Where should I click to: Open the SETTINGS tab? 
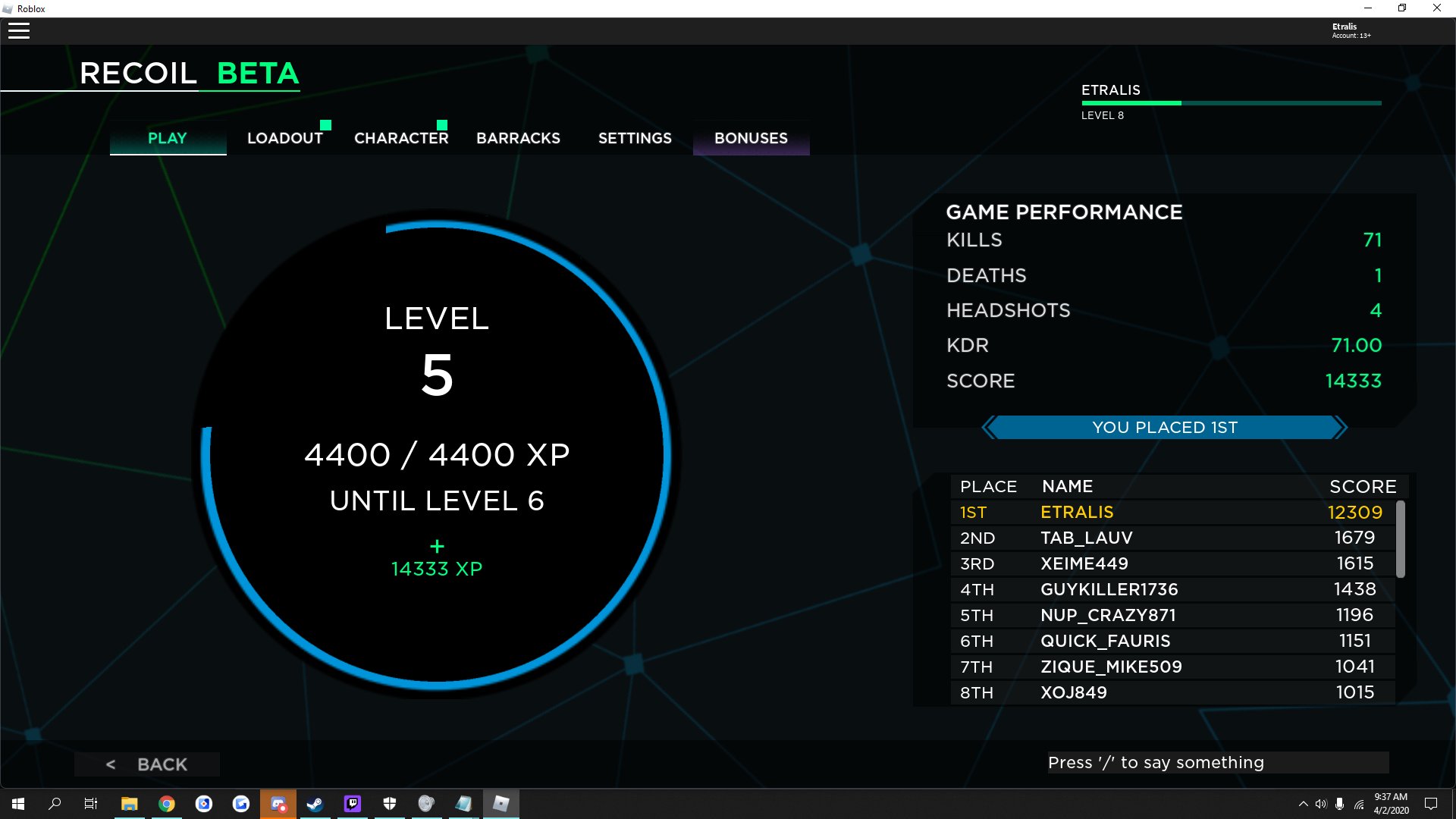[x=635, y=138]
